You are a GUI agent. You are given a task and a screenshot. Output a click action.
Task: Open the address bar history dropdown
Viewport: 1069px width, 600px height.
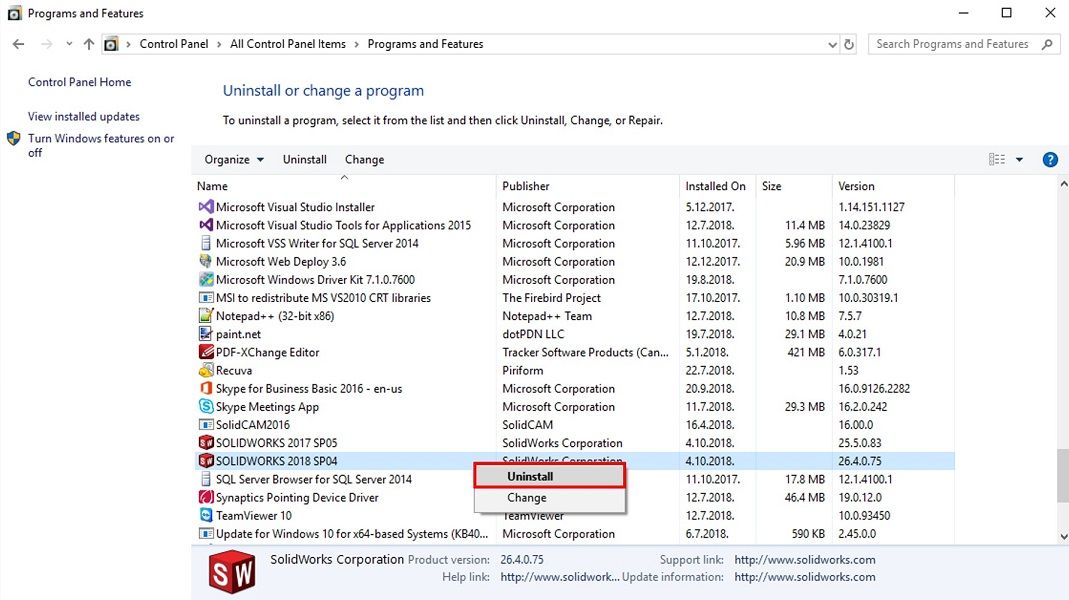(x=833, y=44)
